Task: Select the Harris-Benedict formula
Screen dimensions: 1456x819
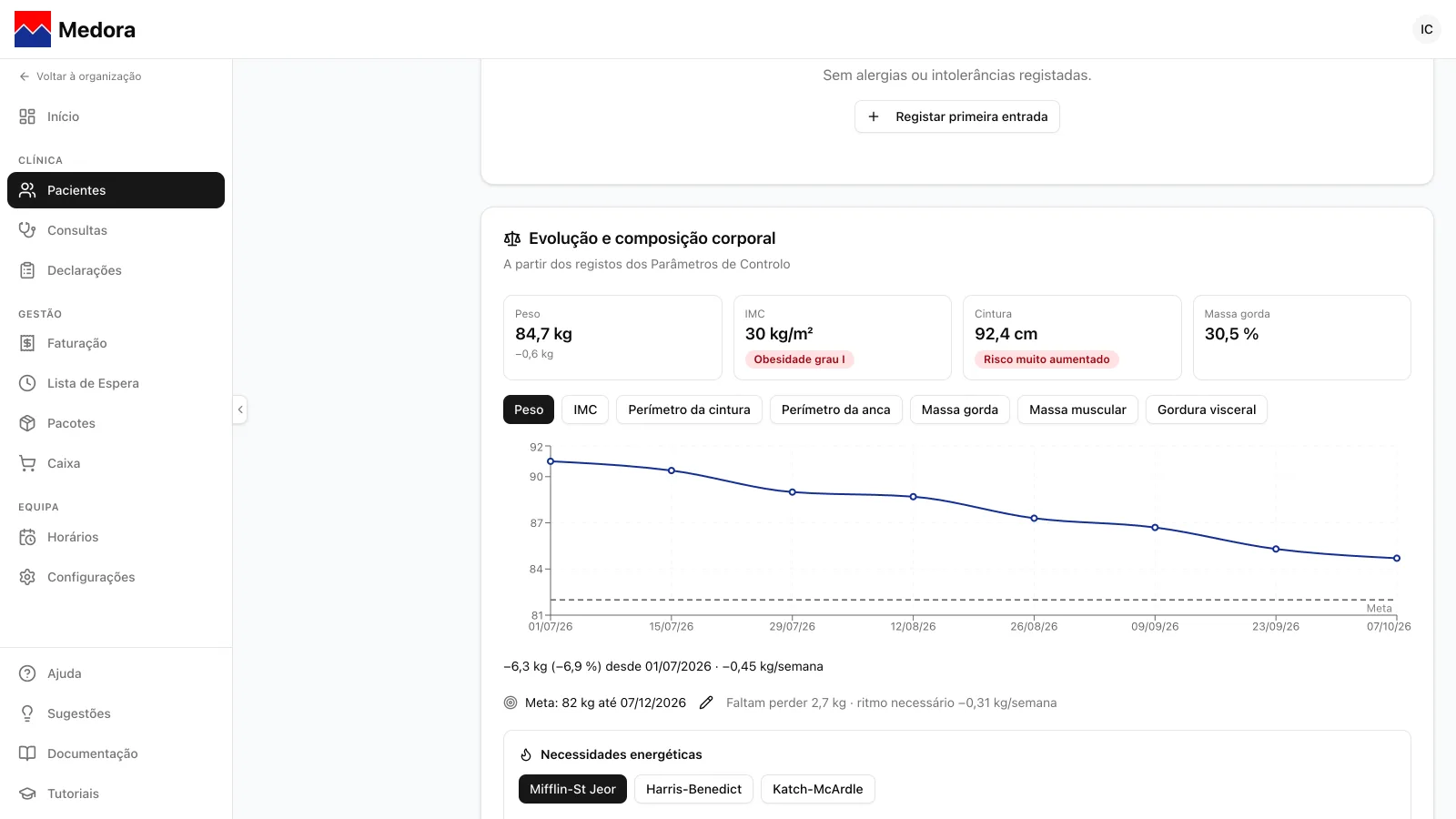Action: [x=694, y=789]
